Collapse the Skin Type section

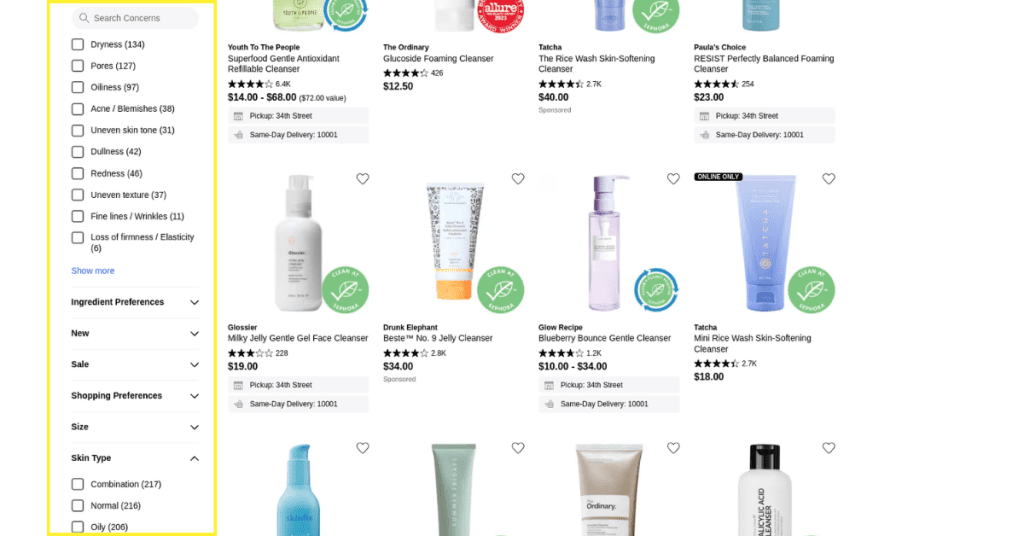[x=135, y=458]
